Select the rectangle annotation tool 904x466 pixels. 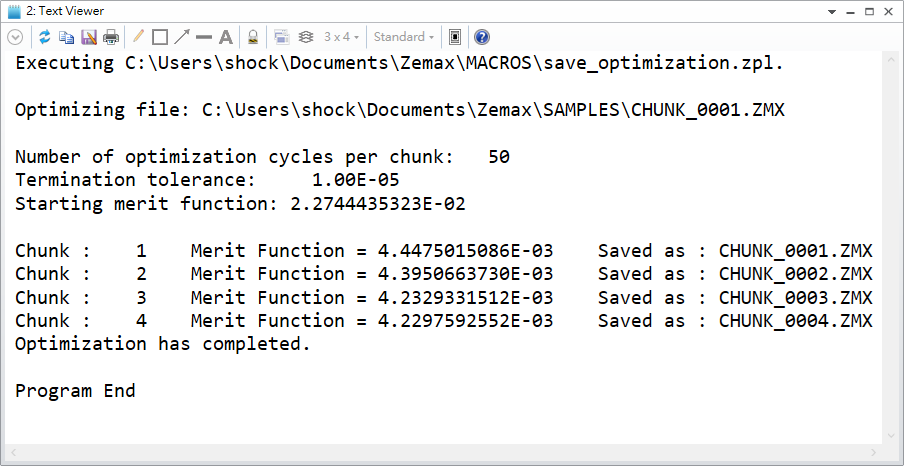[x=159, y=37]
